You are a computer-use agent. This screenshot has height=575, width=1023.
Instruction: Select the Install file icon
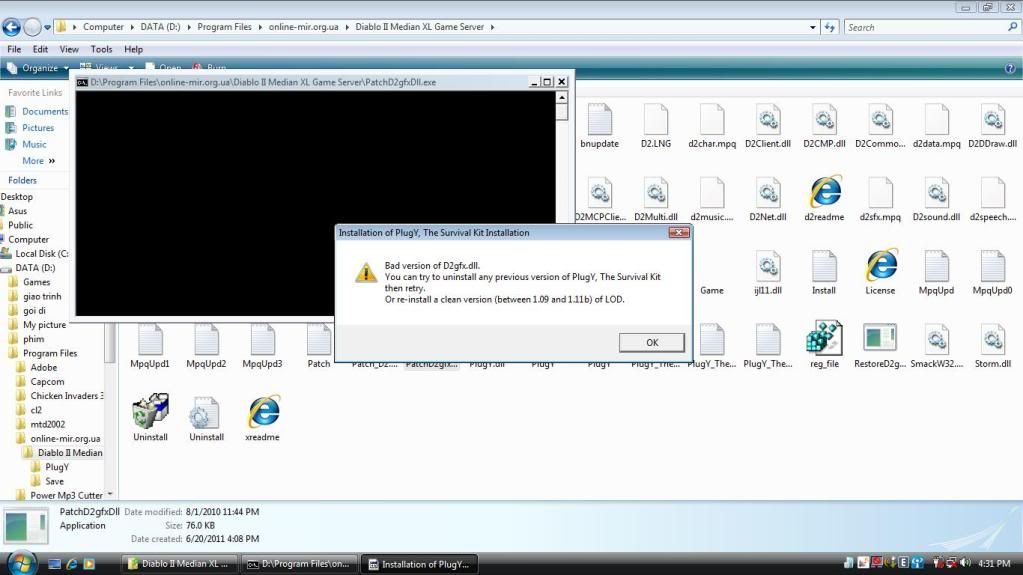click(824, 266)
